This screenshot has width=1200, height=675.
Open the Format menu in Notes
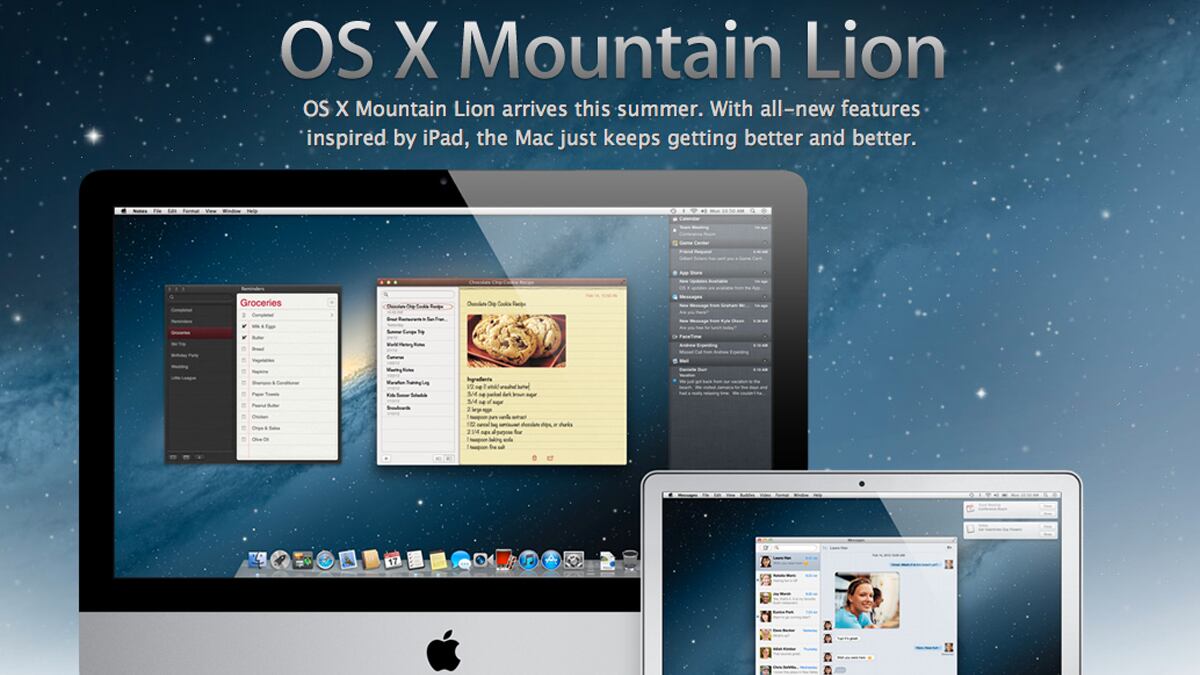point(191,211)
